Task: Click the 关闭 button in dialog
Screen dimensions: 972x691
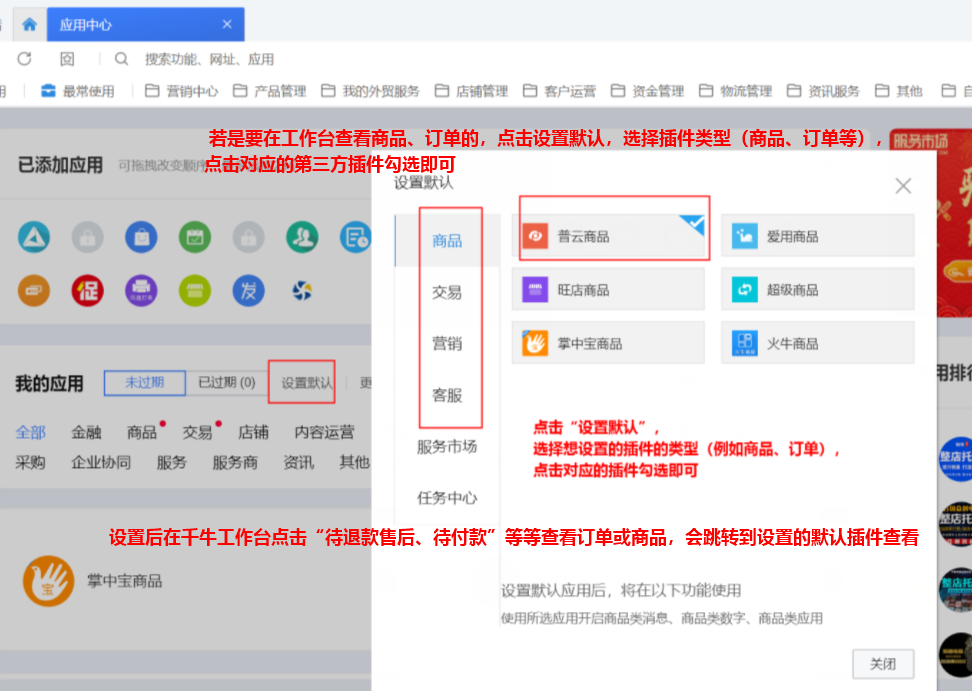Action: [x=882, y=664]
